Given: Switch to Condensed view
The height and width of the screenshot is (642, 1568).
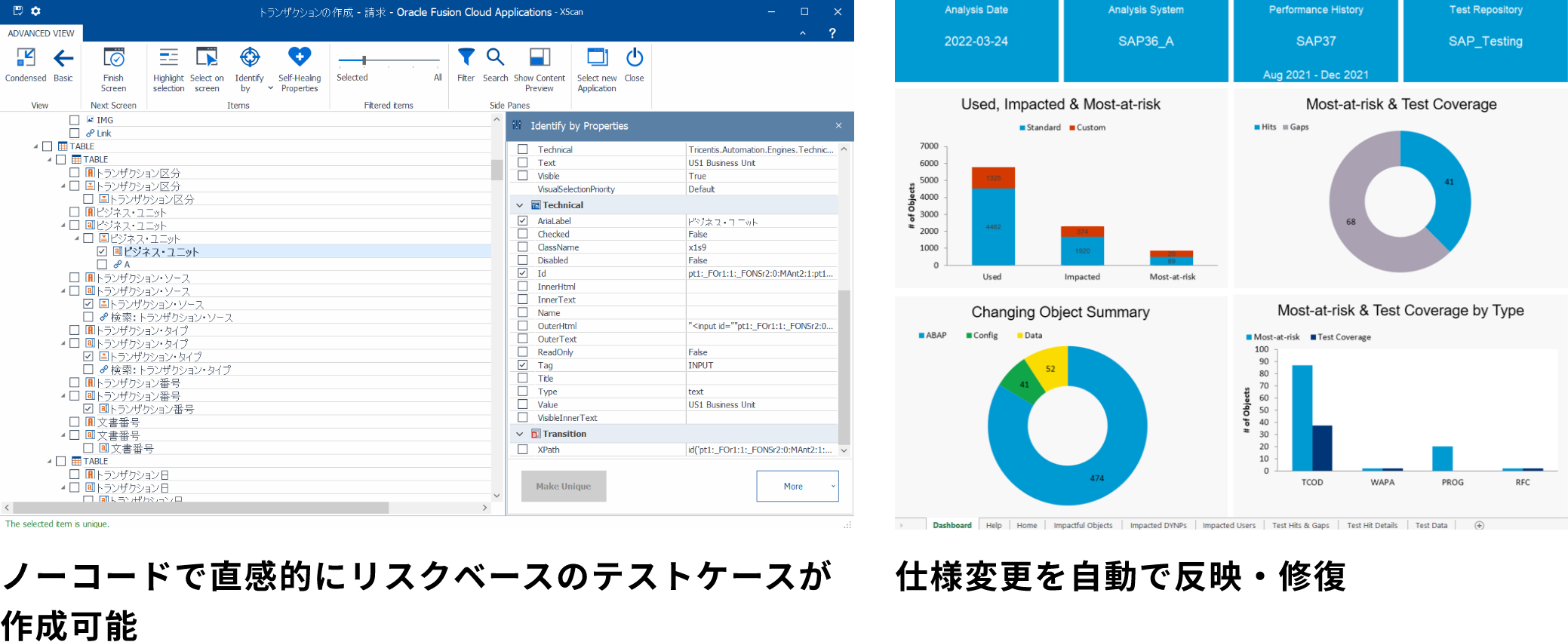Looking at the screenshot, I should tap(26, 65).
